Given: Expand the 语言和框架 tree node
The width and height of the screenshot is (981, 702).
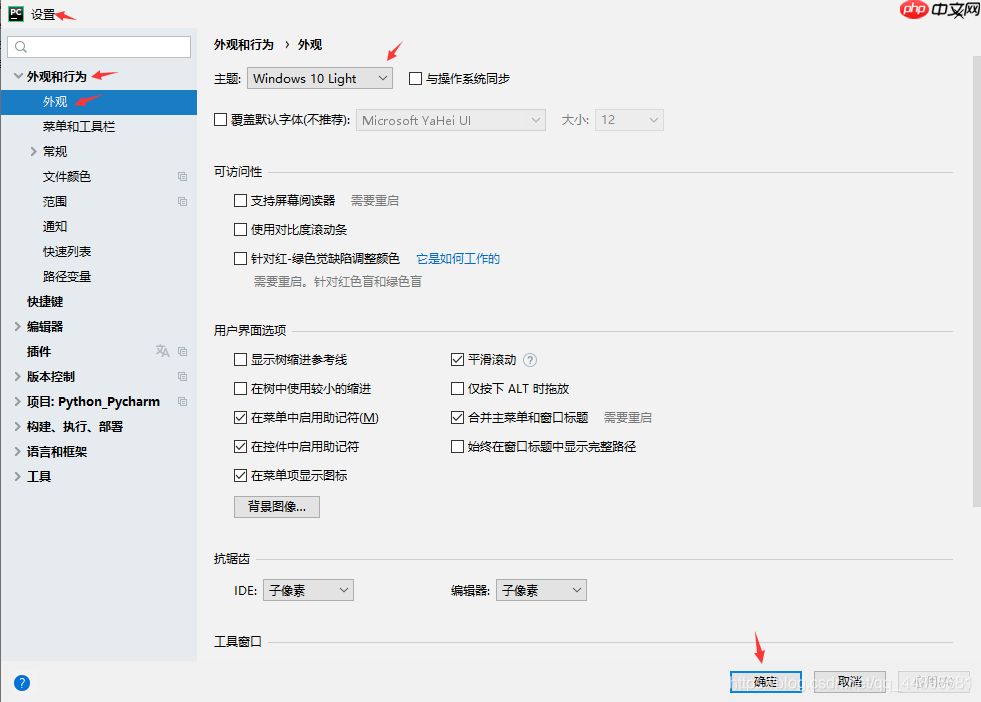Looking at the screenshot, I should tap(18, 452).
